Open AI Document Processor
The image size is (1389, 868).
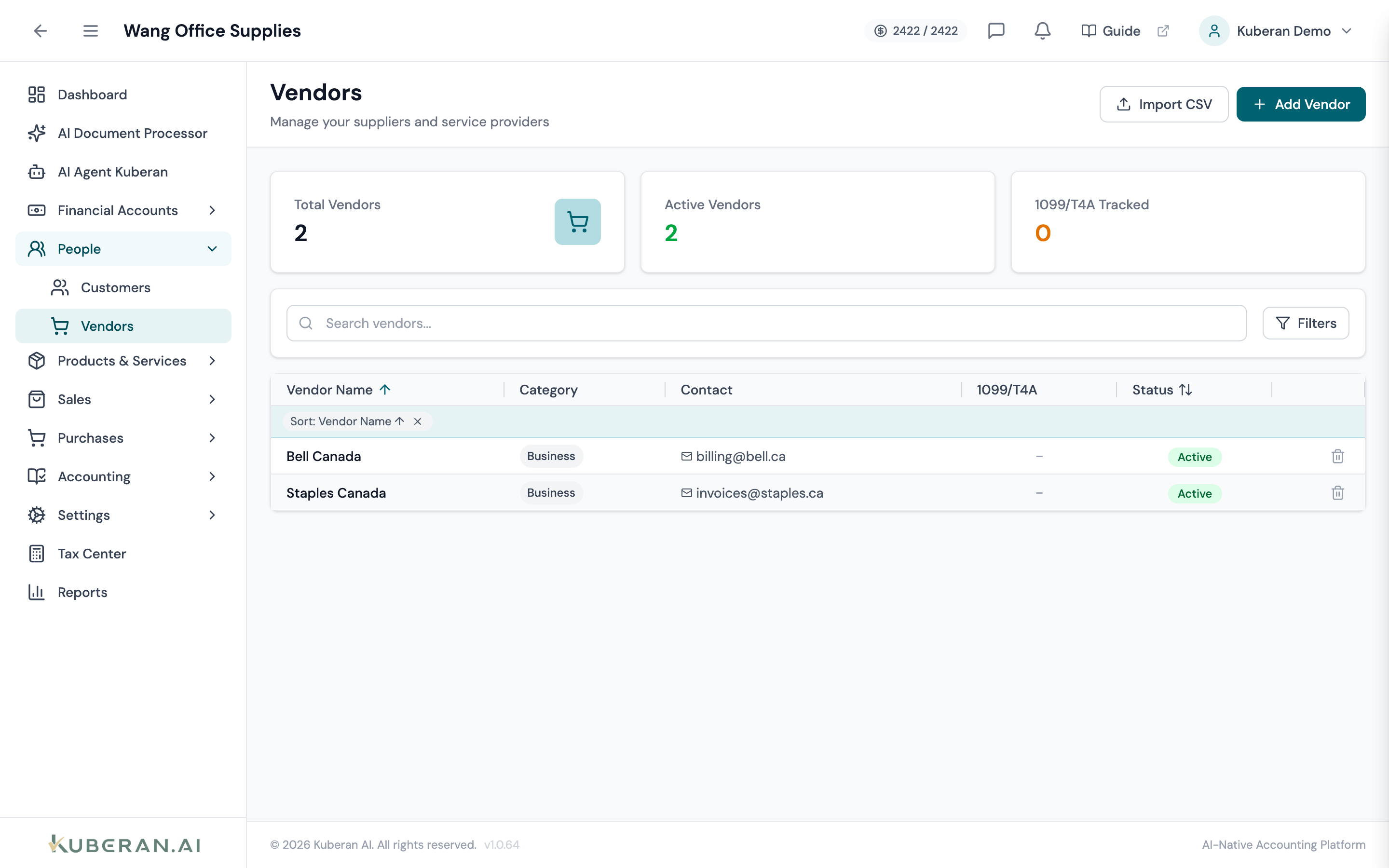pyautogui.click(x=123, y=133)
